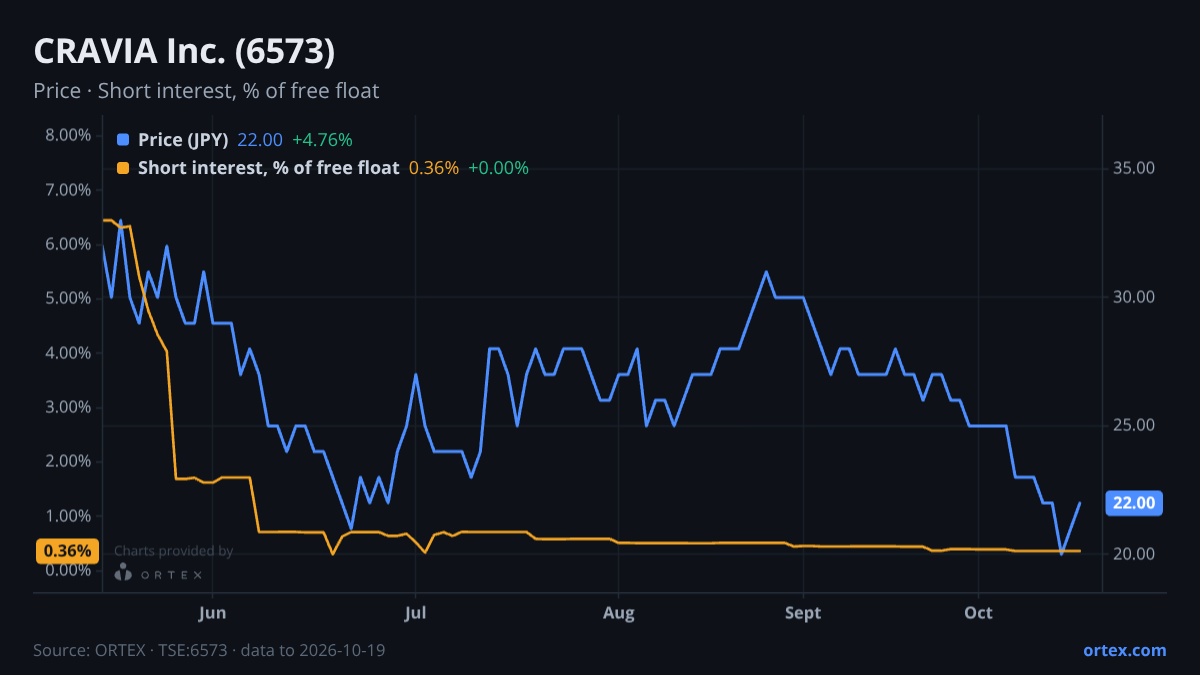1200x675 pixels.
Task: Click the 20.00 right axis label
Action: [x=1134, y=554]
